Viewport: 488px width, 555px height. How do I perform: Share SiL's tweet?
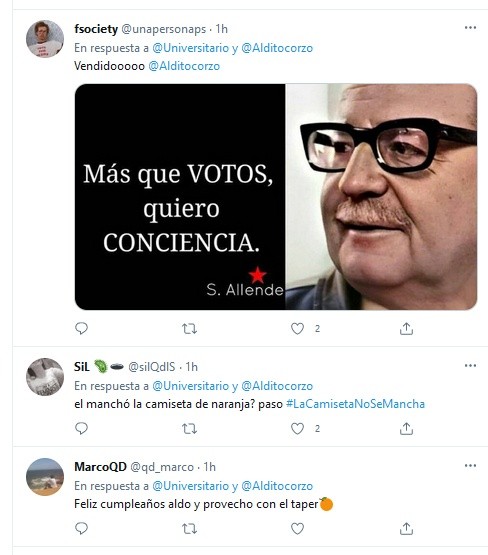coord(406,428)
